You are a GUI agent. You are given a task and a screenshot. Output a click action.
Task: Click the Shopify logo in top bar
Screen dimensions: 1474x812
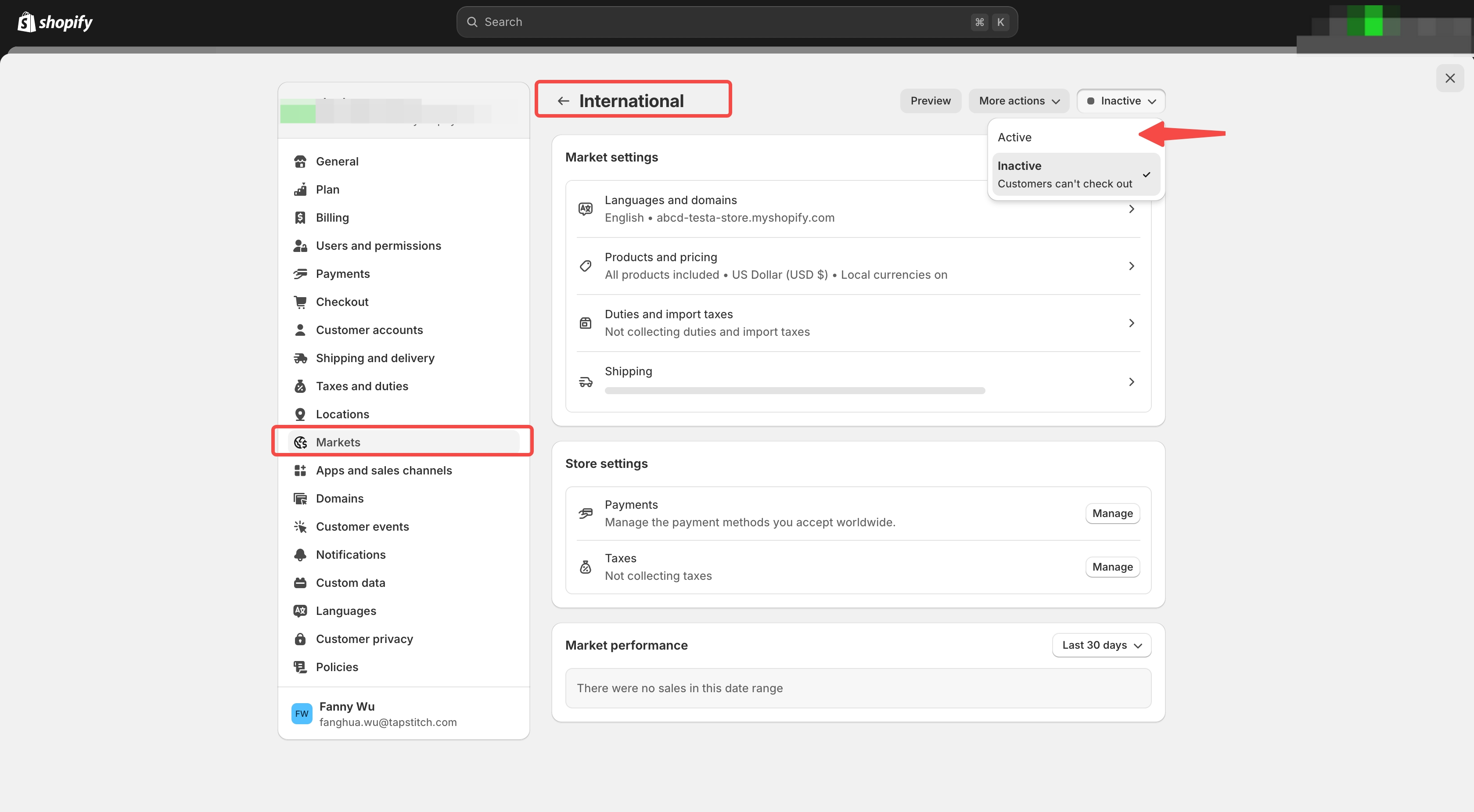(55, 22)
